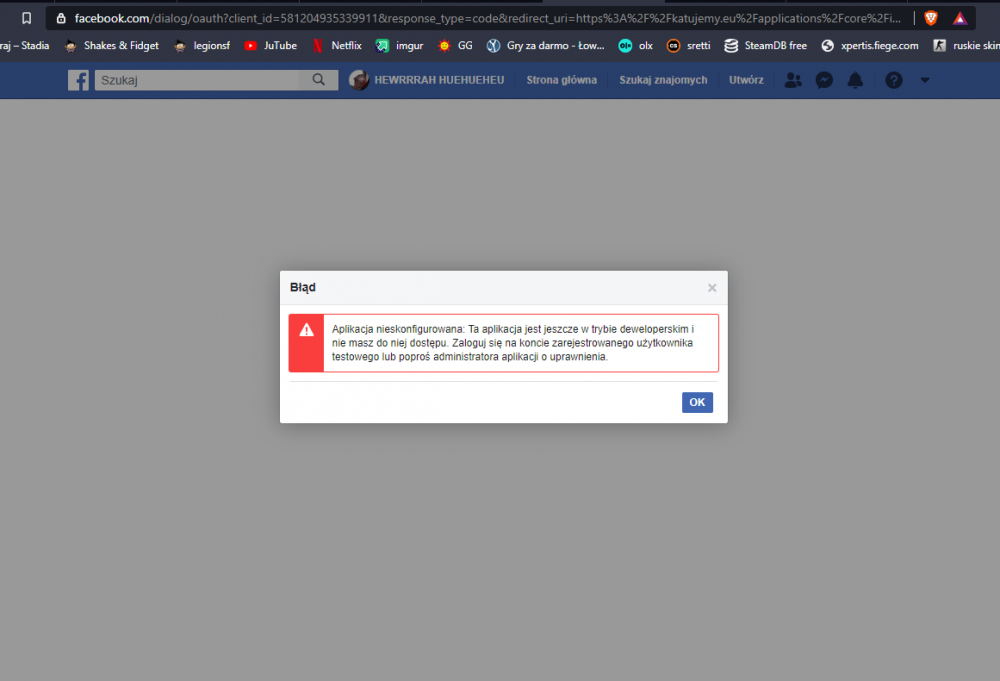Viewport: 1000px width, 681px height.
Task: Open the xpertis.fiege.com bookmark
Action: [x=870, y=45]
